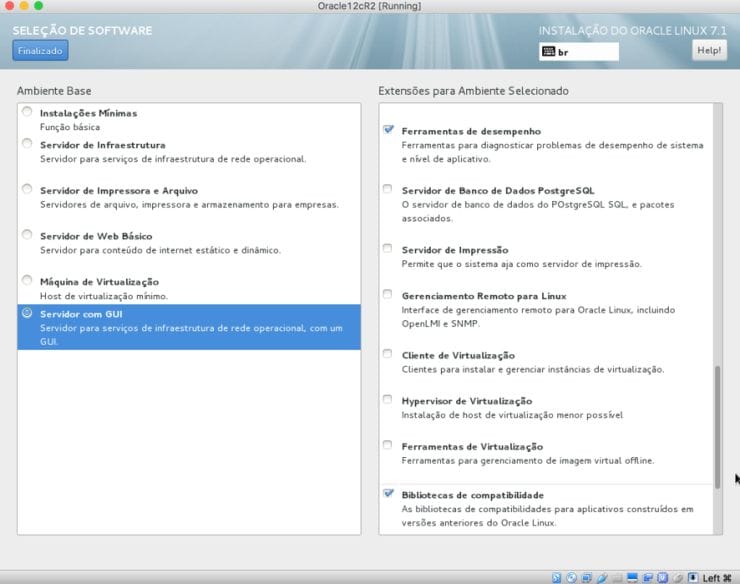Click 'SELEÇÃO DE SOFTWARE' title
The height and width of the screenshot is (584, 740).
[82, 31]
